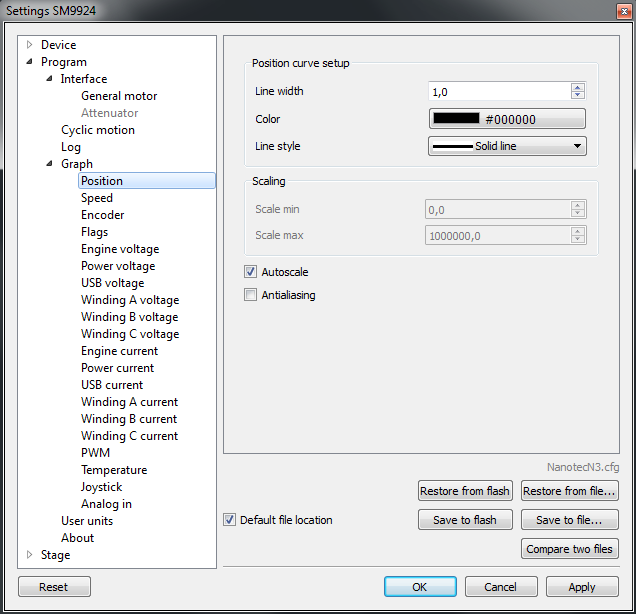
Task: Click the Compare two files button
Action: click(569, 549)
